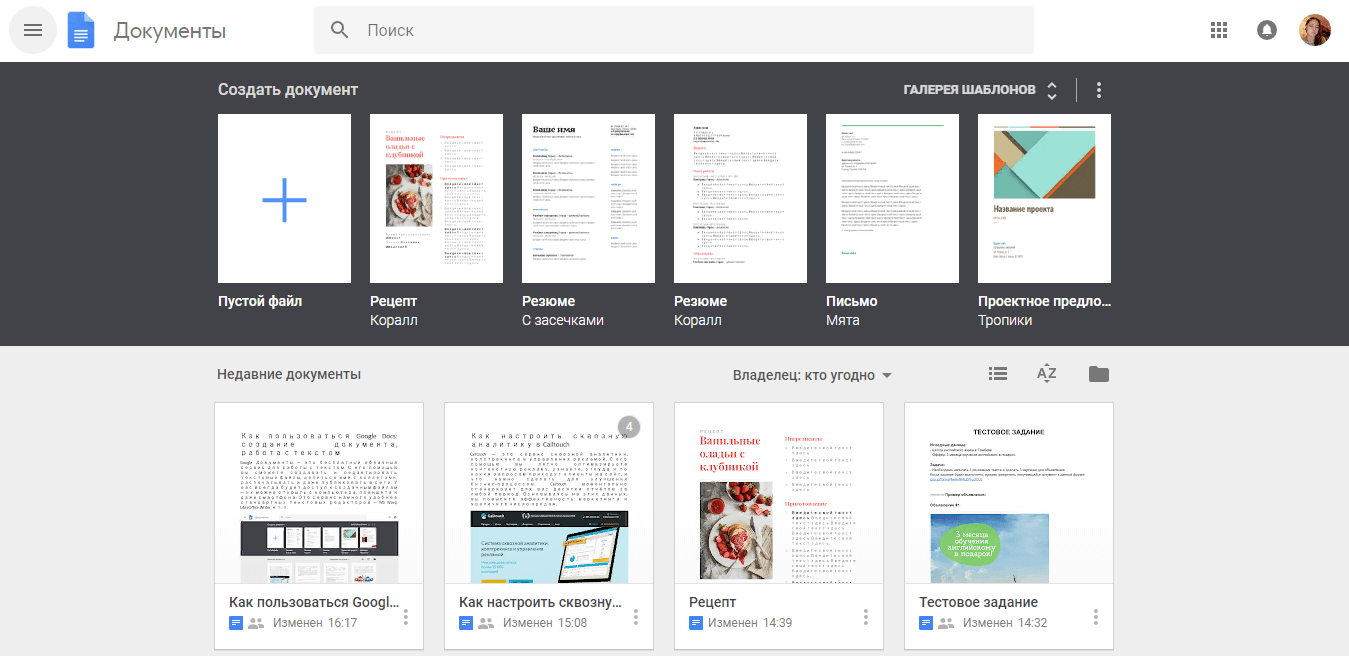Open the 'Письмо Мята' template thumbnail
The image size is (1349, 656).
click(x=892, y=198)
